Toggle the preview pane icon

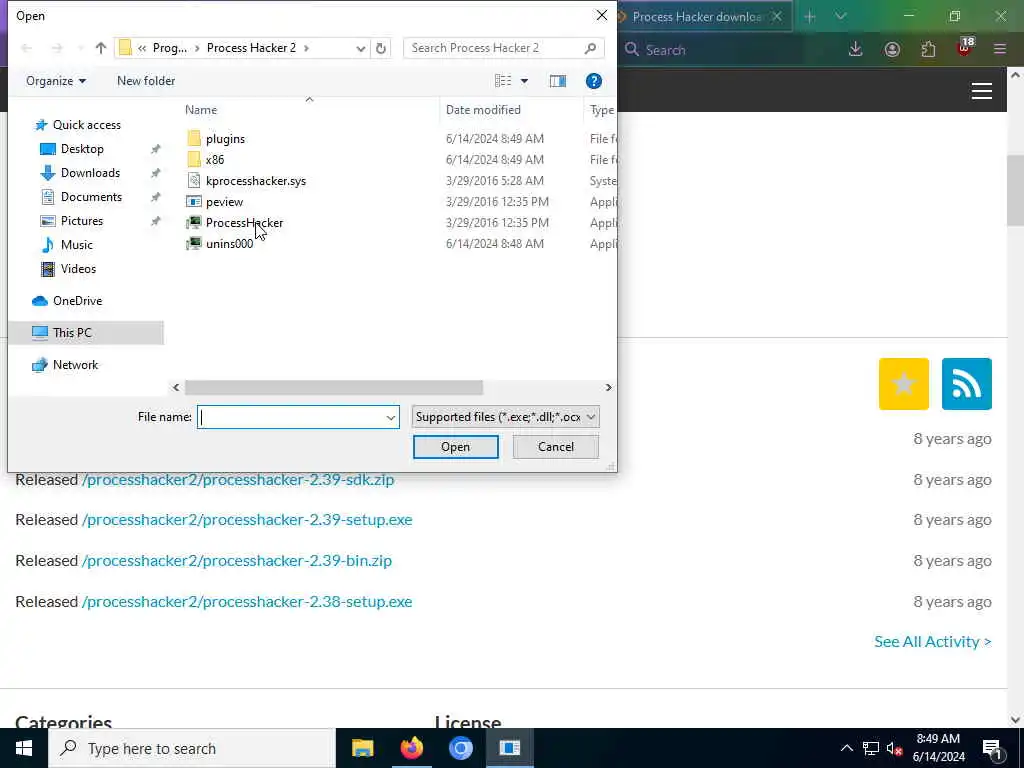click(558, 80)
